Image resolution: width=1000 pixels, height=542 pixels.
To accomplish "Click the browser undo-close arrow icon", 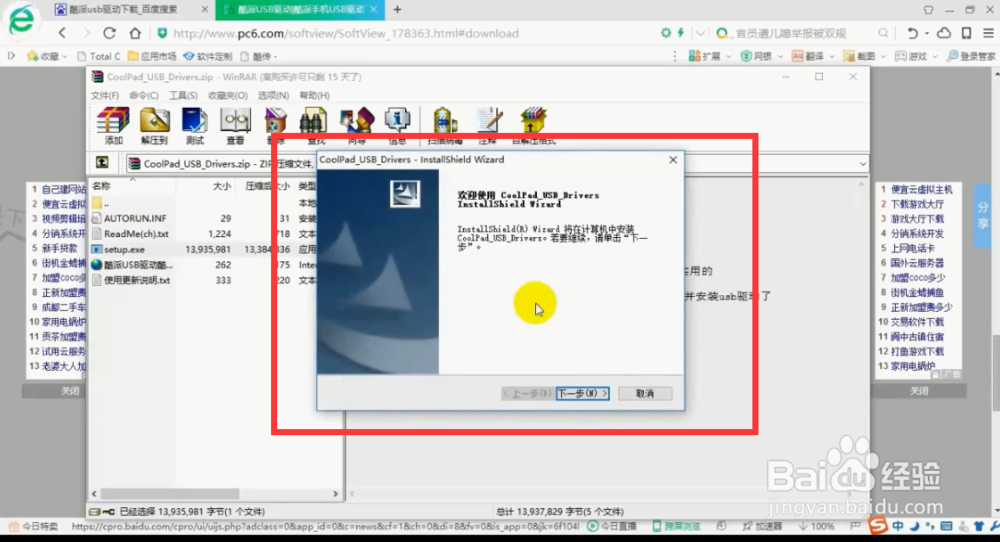I will point(913,33).
